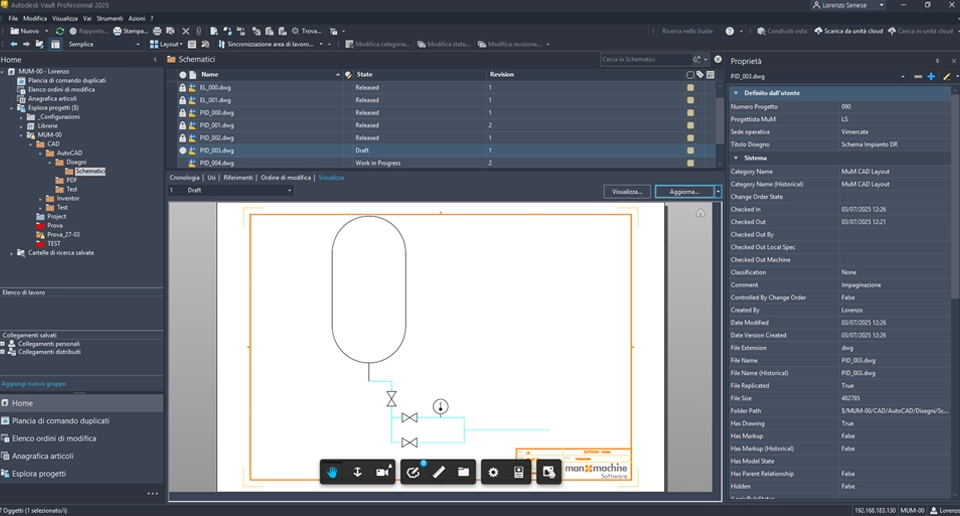Open the Azioni menu
960x516 pixels.
pos(137,18)
